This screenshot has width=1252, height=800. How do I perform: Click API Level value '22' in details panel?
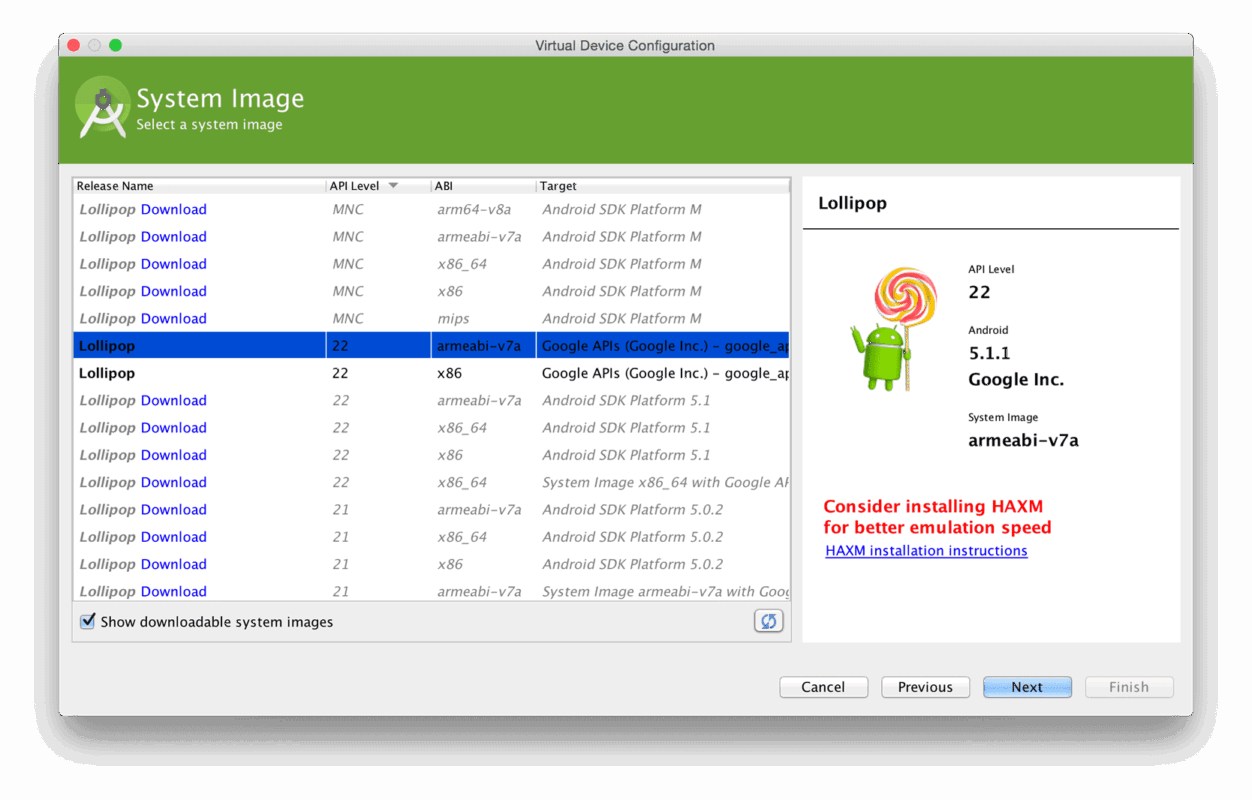tap(979, 292)
